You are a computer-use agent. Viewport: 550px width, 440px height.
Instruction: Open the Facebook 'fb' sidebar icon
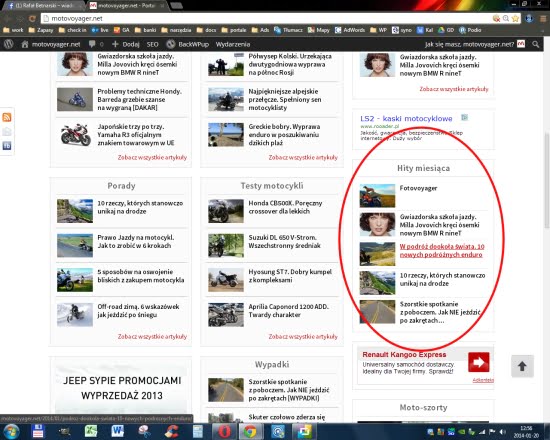coord(7,146)
